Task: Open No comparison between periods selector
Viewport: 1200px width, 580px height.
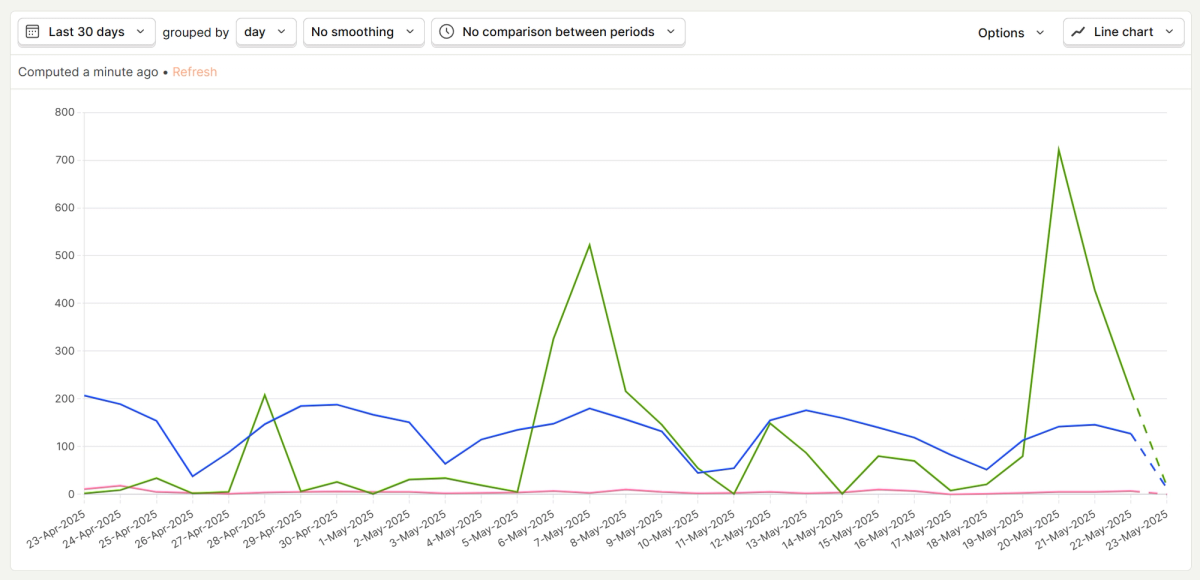Action: (558, 32)
